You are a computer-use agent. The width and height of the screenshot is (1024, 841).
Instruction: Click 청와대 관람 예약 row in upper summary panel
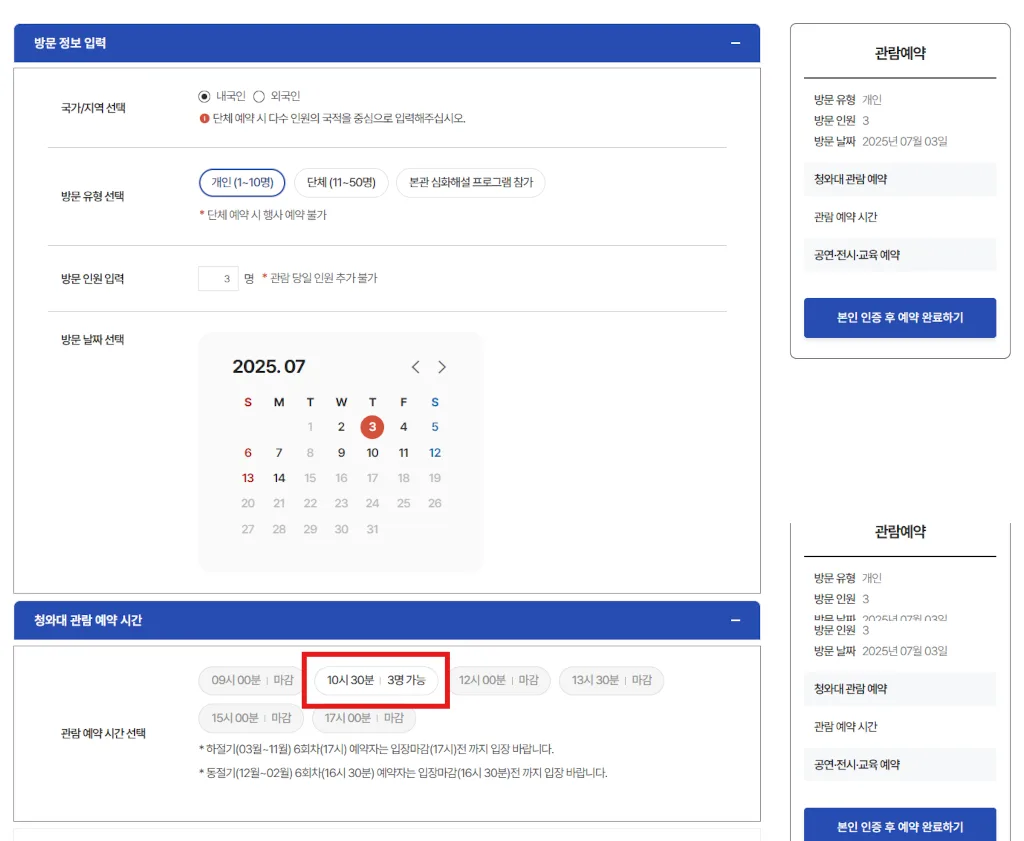click(900, 180)
